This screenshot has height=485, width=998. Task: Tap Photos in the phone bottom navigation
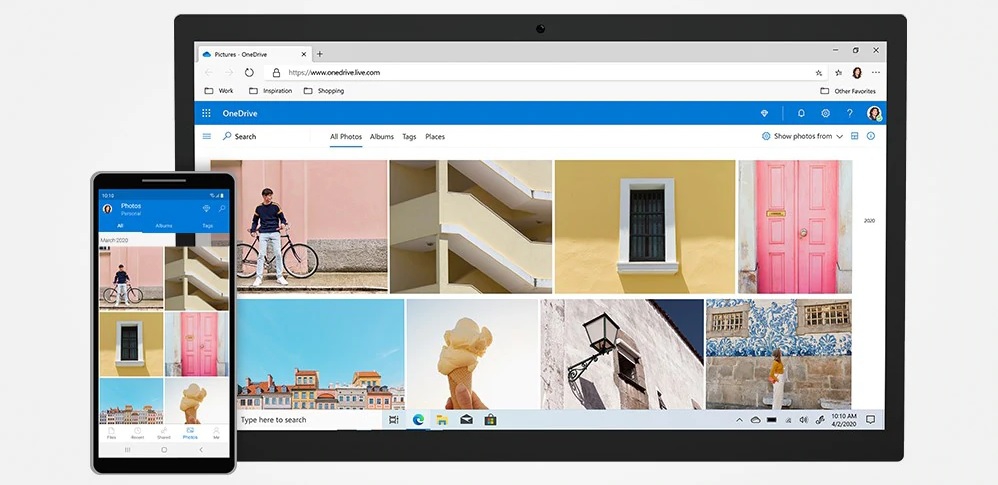pyautogui.click(x=190, y=433)
